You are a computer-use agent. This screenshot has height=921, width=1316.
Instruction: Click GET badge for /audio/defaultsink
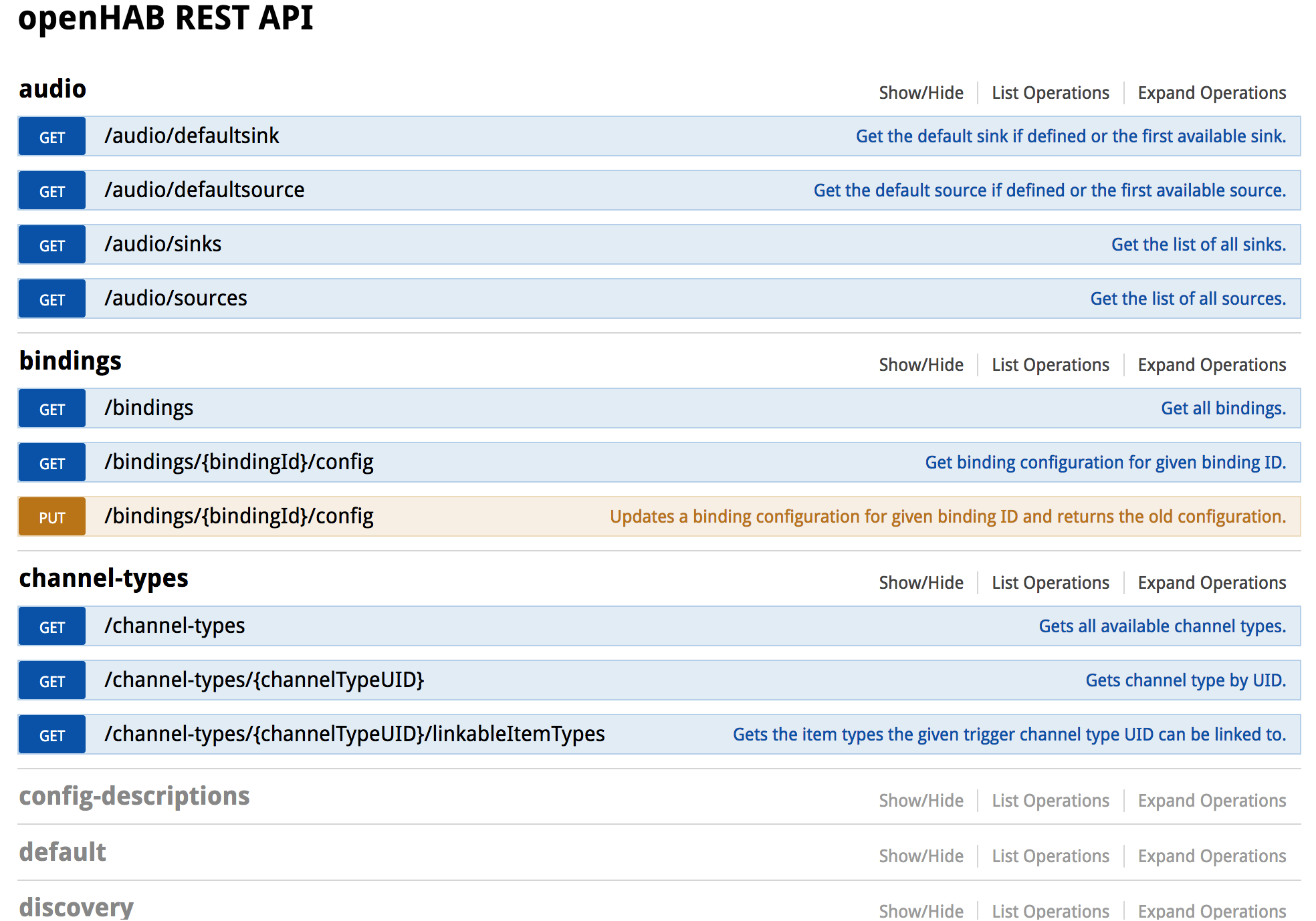click(x=52, y=137)
